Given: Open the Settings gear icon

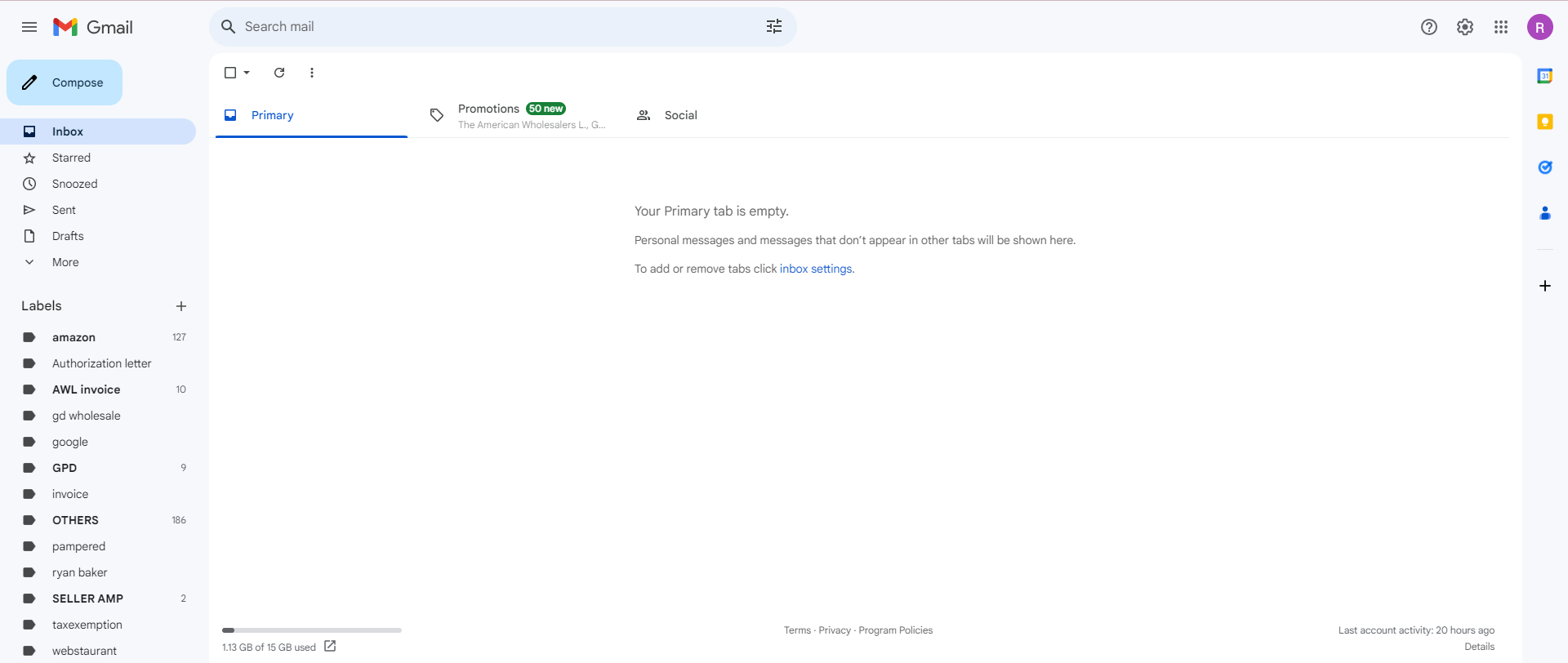Looking at the screenshot, I should 1465,27.
